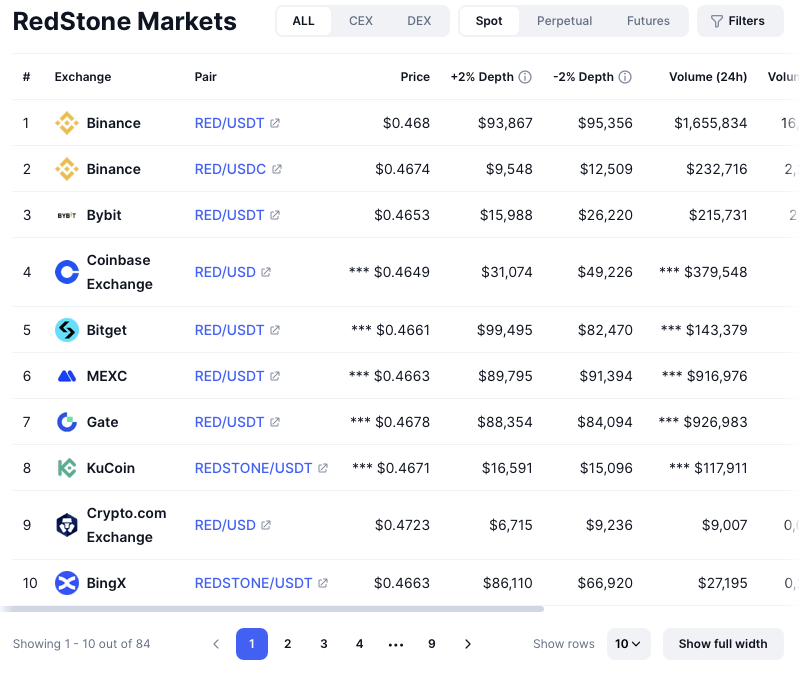Click external link icon beside Coinbase RED/USD
800x675 pixels.
click(x=266, y=272)
